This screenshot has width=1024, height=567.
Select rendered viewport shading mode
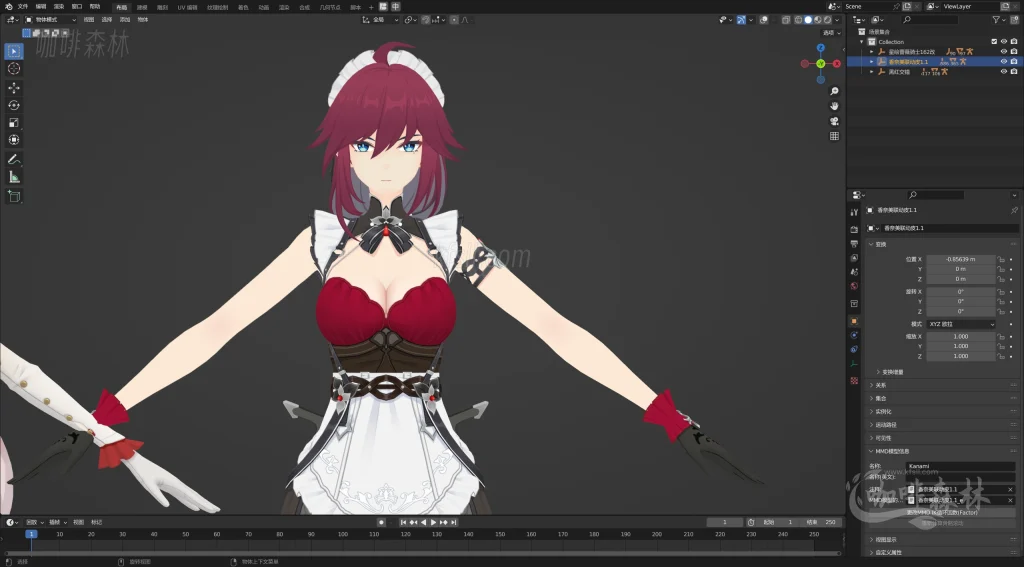click(x=827, y=20)
